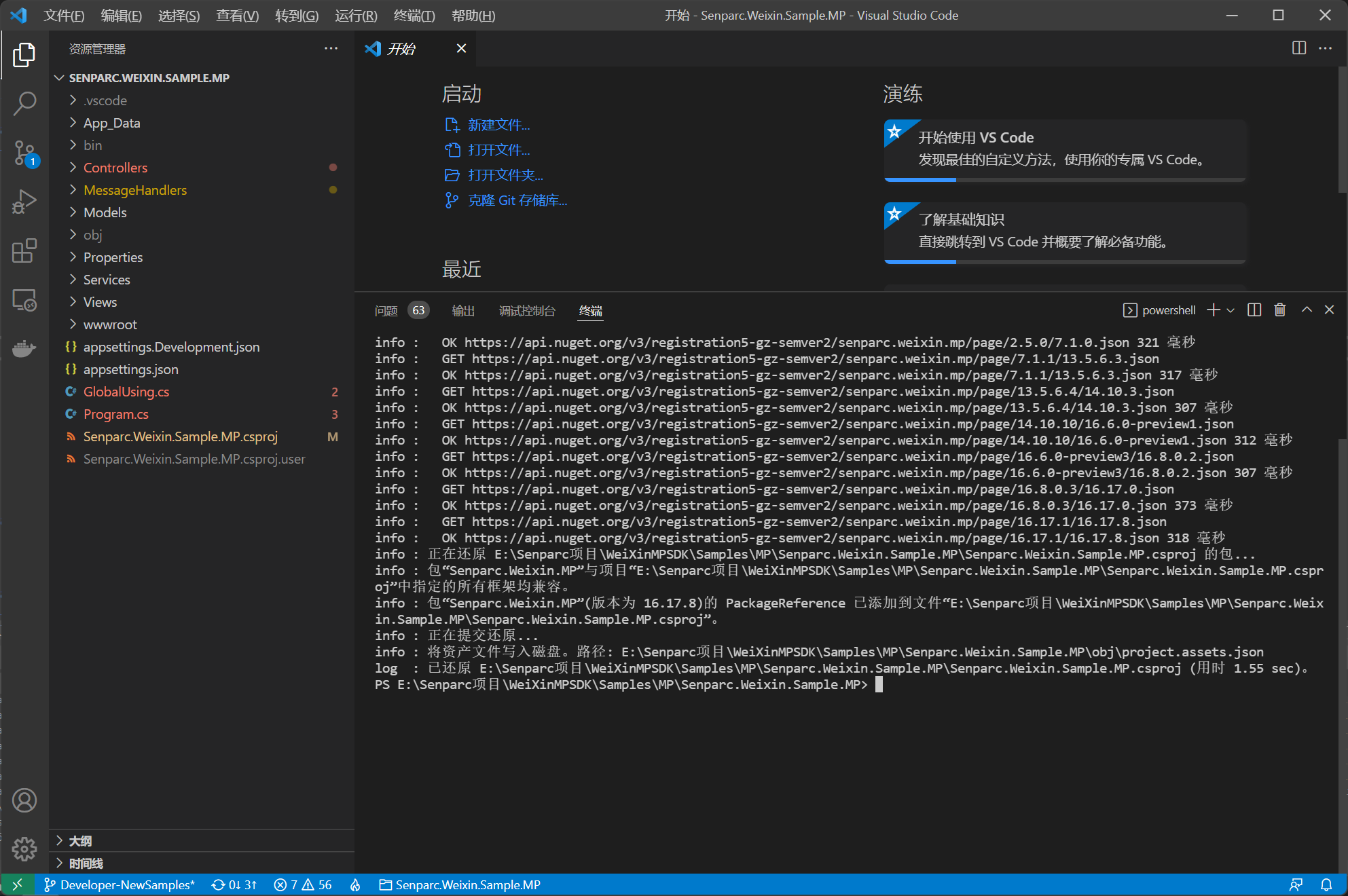1348x896 pixels.
Task: Open the Source Control view
Action: point(24,153)
